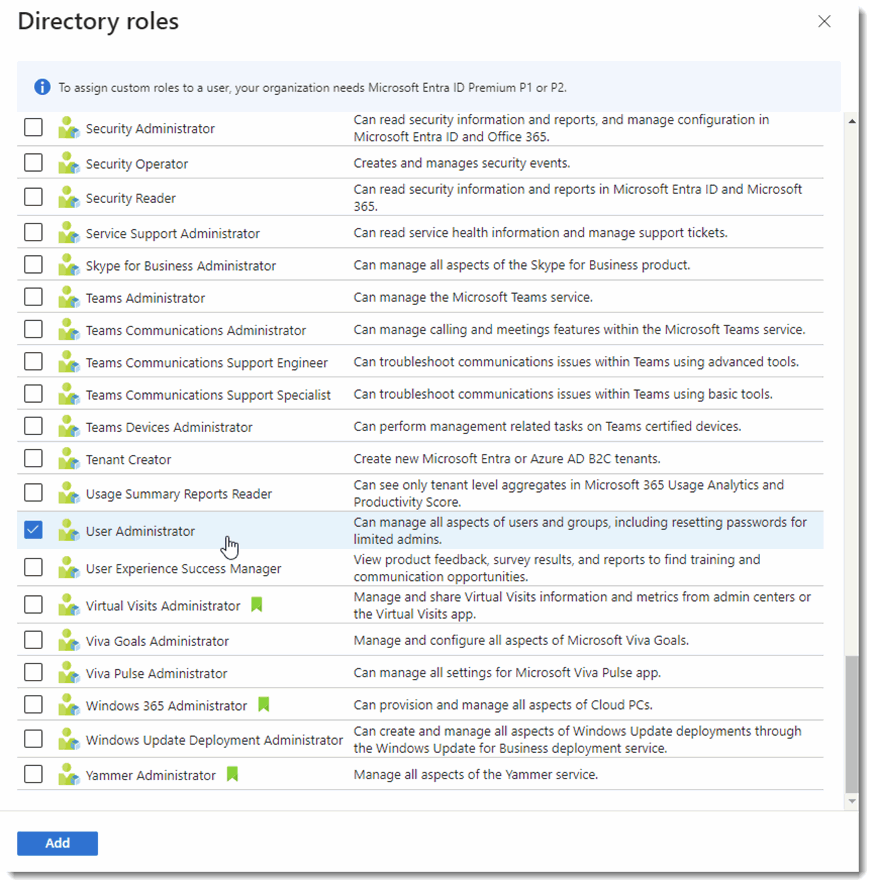
Task: Click the Security Operator role icon
Action: [x=68, y=162]
